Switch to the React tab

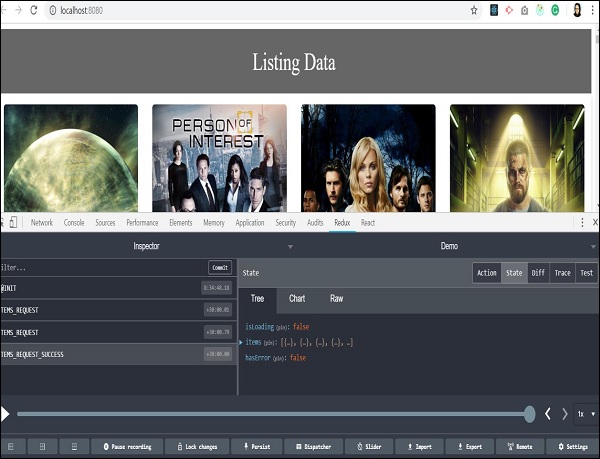click(368, 223)
